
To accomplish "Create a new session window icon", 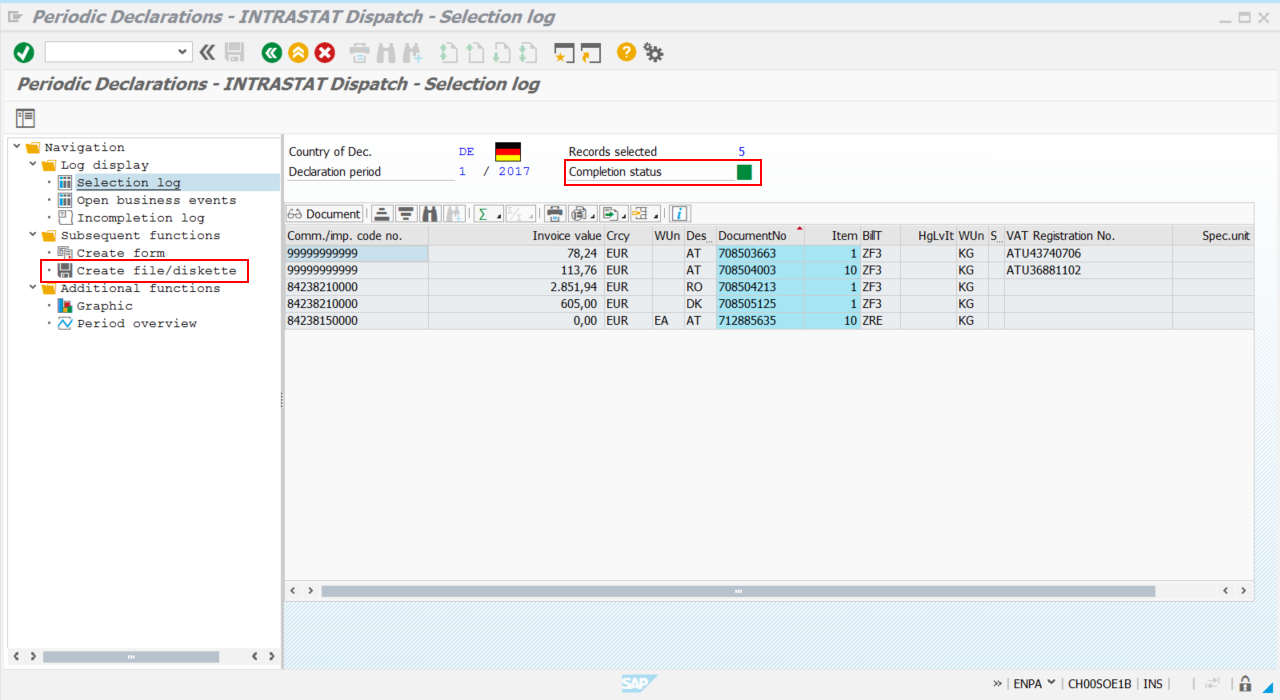I will [x=564, y=52].
